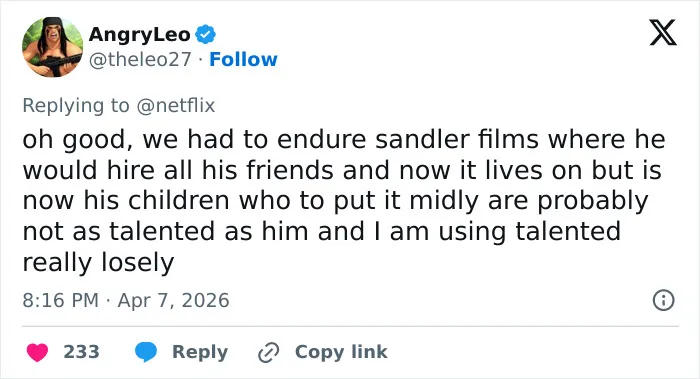The width and height of the screenshot is (700, 379).
Task: Open the AngryLeo display name
Action: (x=140, y=34)
